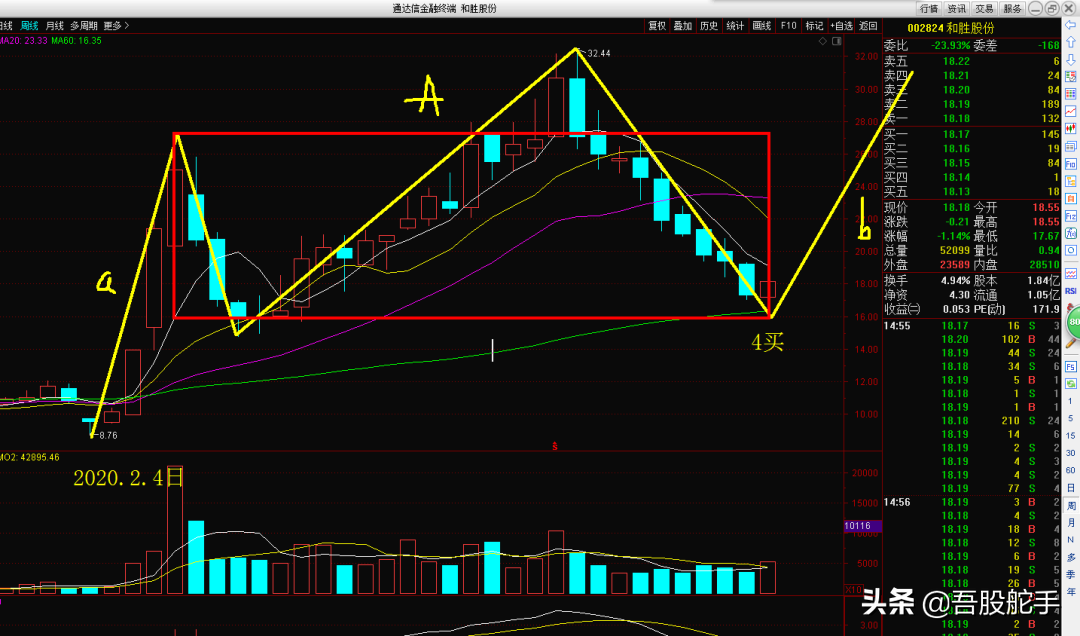Open the 统计 statistics menu
The height and width of the screenshot is (636, 1080).
[x=735, y=25]
